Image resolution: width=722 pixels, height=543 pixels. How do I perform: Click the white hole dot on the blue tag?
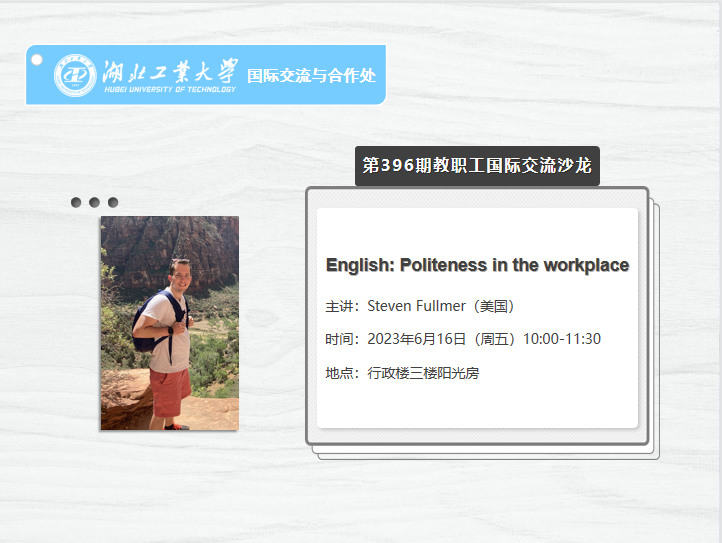pyautogui.click(x=37, y=60)
